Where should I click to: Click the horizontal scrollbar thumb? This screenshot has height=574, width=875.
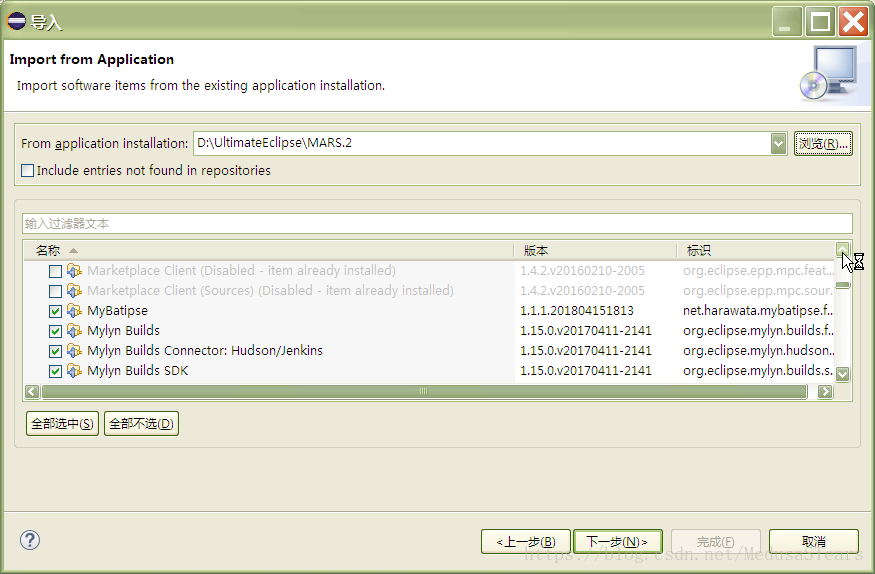(424, 392)
